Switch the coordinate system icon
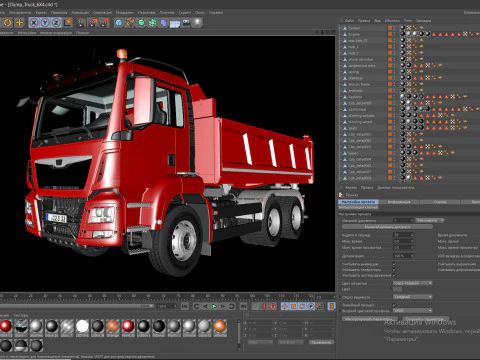The width and height of the screenshot is (480, 360). (x=68, y=23)
